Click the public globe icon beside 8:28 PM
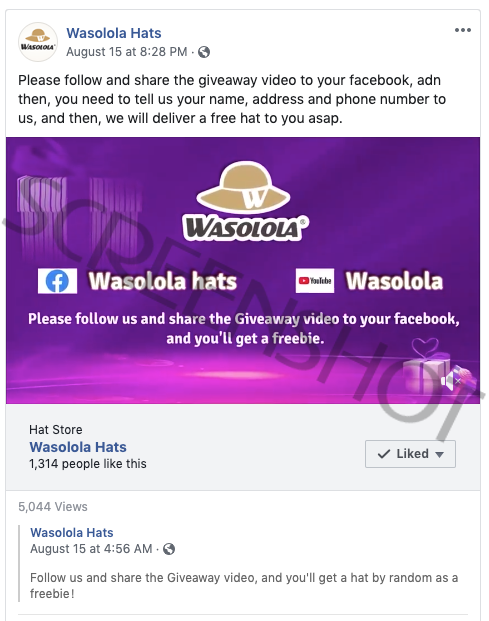This screenshot has height=621, width=489. tap(204, 52)
